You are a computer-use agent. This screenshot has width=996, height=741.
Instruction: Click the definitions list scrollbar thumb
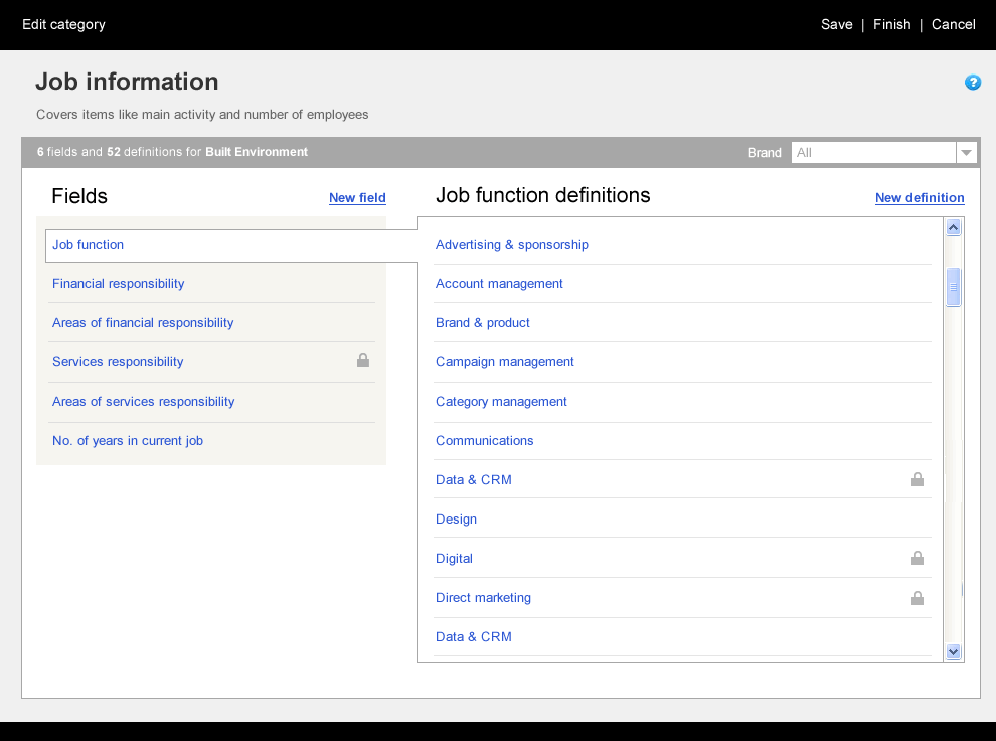pos(953,287)
